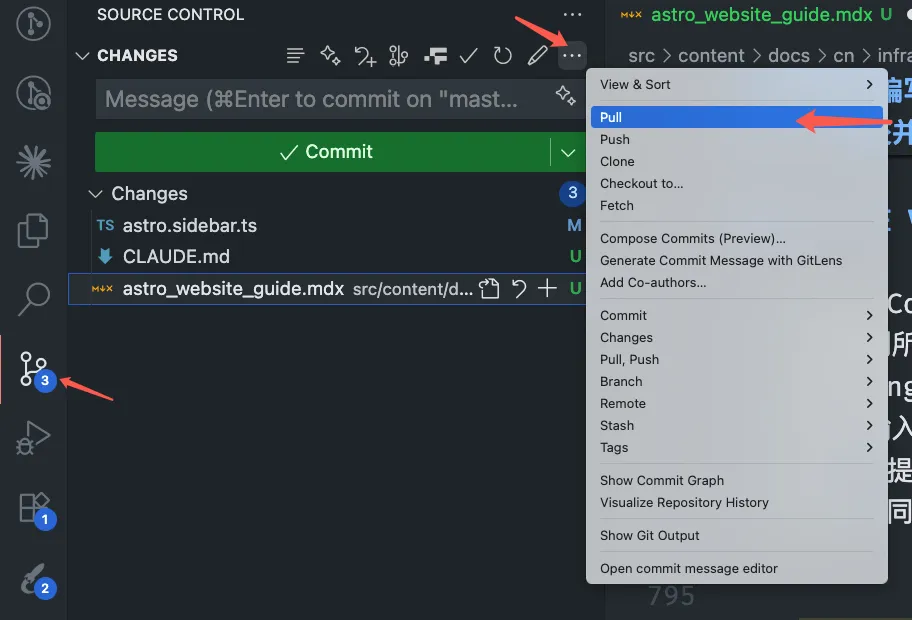This screenshot has width=912, height=620.
Task: Discard changes on astro_website_guide.mdx
Action: (518, 288)
